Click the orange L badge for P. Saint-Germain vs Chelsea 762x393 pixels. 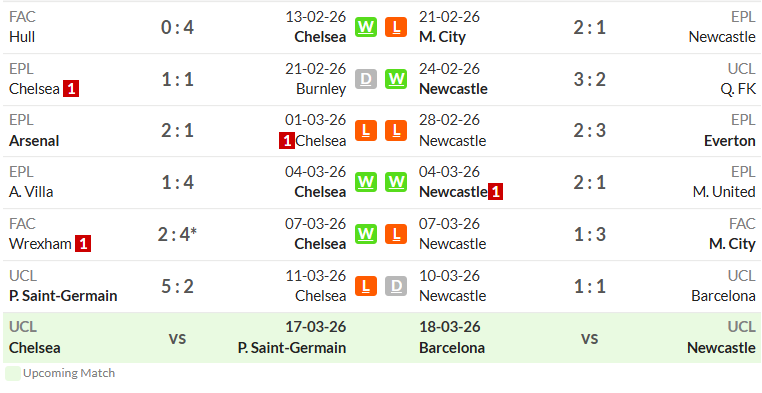click(365, 286)
